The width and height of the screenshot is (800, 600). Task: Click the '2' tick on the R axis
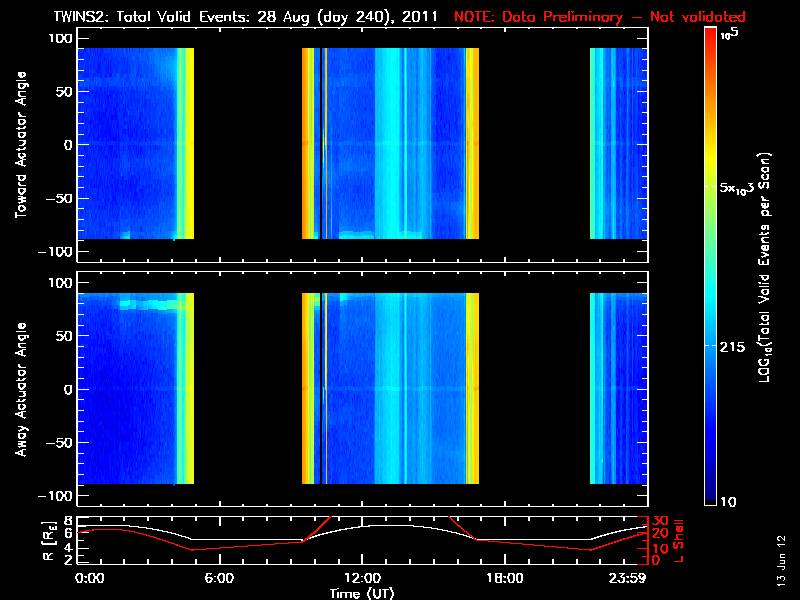click(68, 560)
